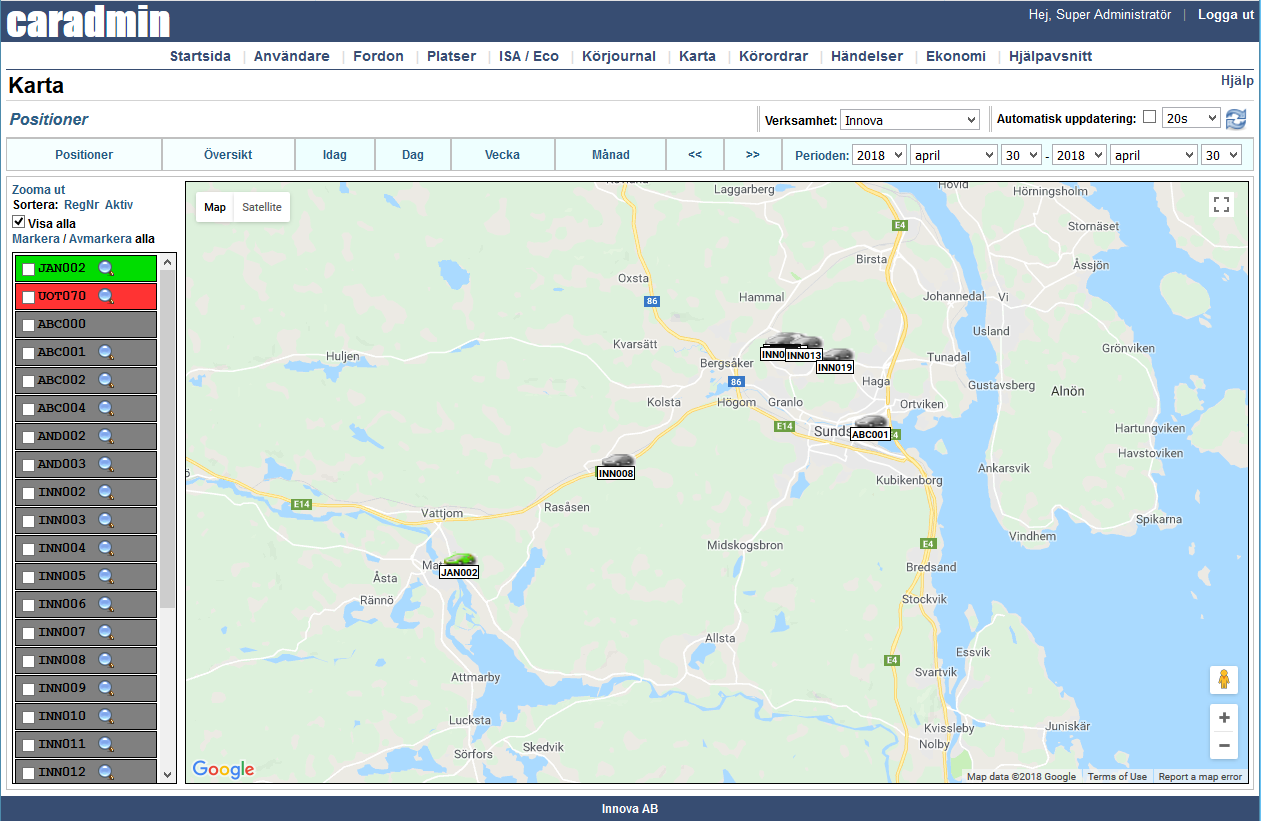Open the Verksamhet dropdown showing Innova
1261x821 pixels.
(x=910, y=120)
